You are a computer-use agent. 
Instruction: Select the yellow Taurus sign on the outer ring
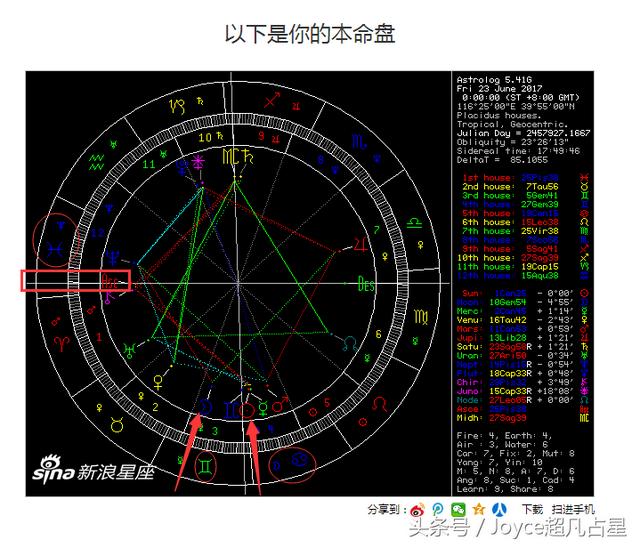117,426
